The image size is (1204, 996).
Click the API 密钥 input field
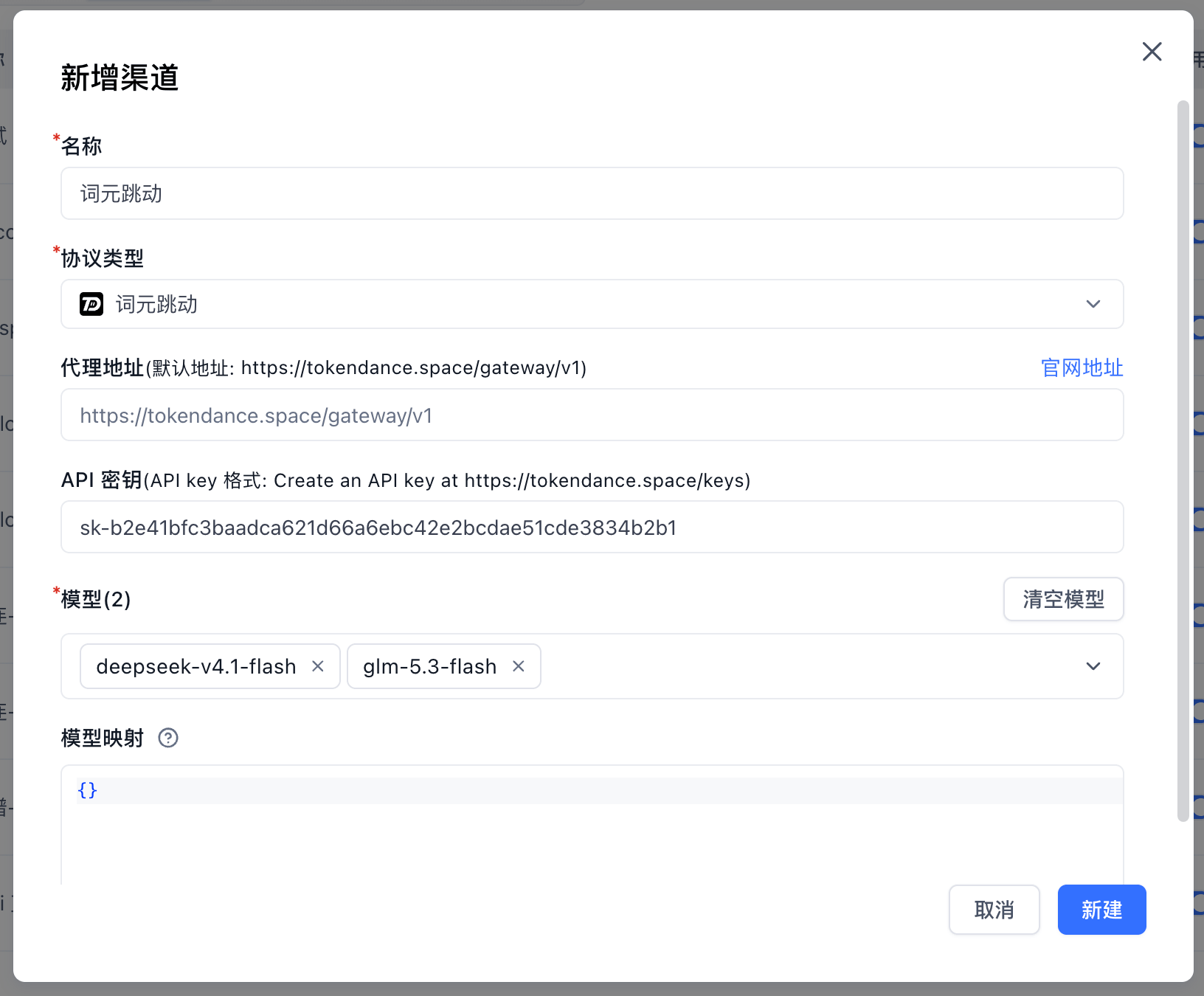[592, 527]
